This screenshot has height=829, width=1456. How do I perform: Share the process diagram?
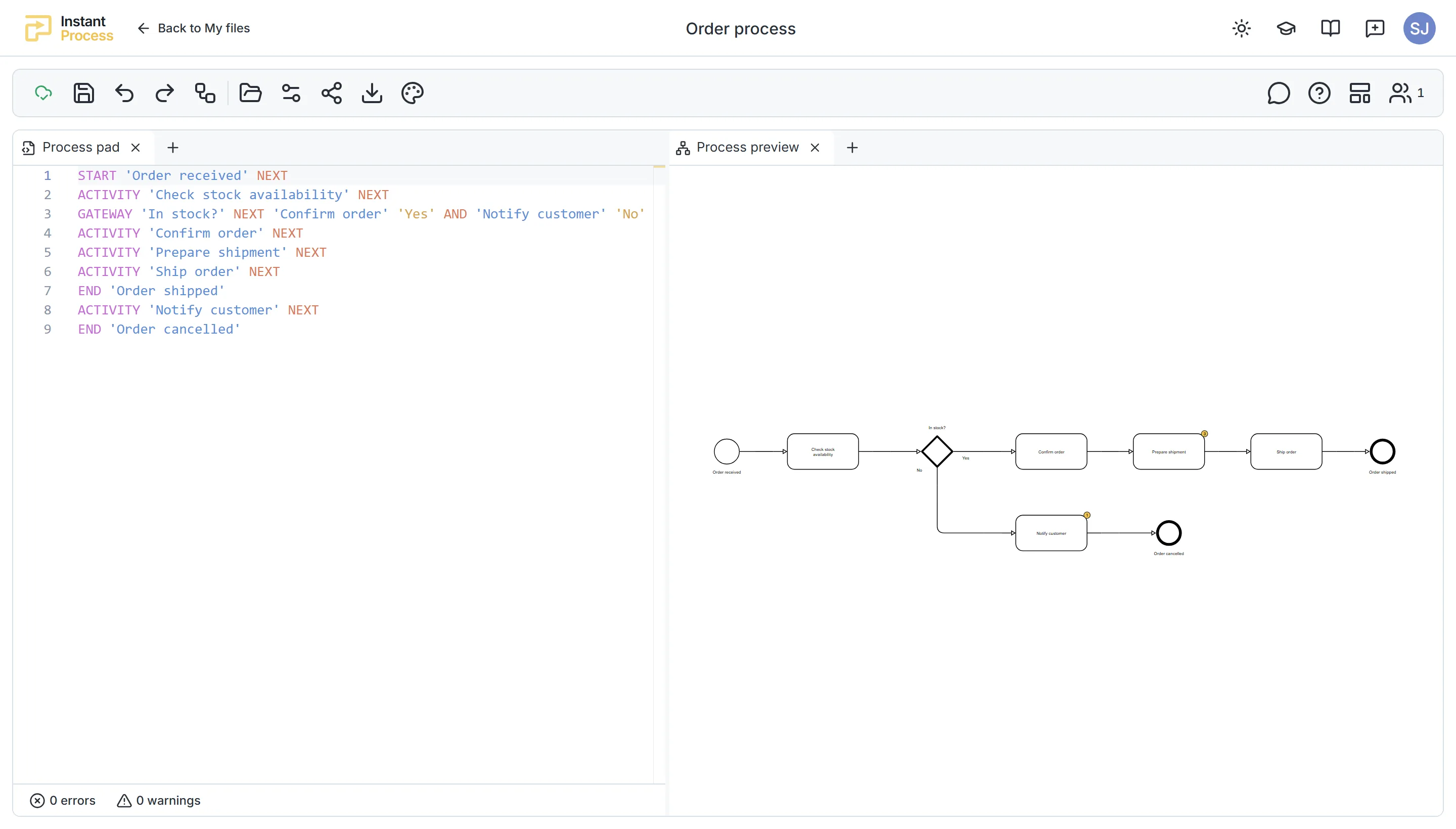[x=332, y=93]
